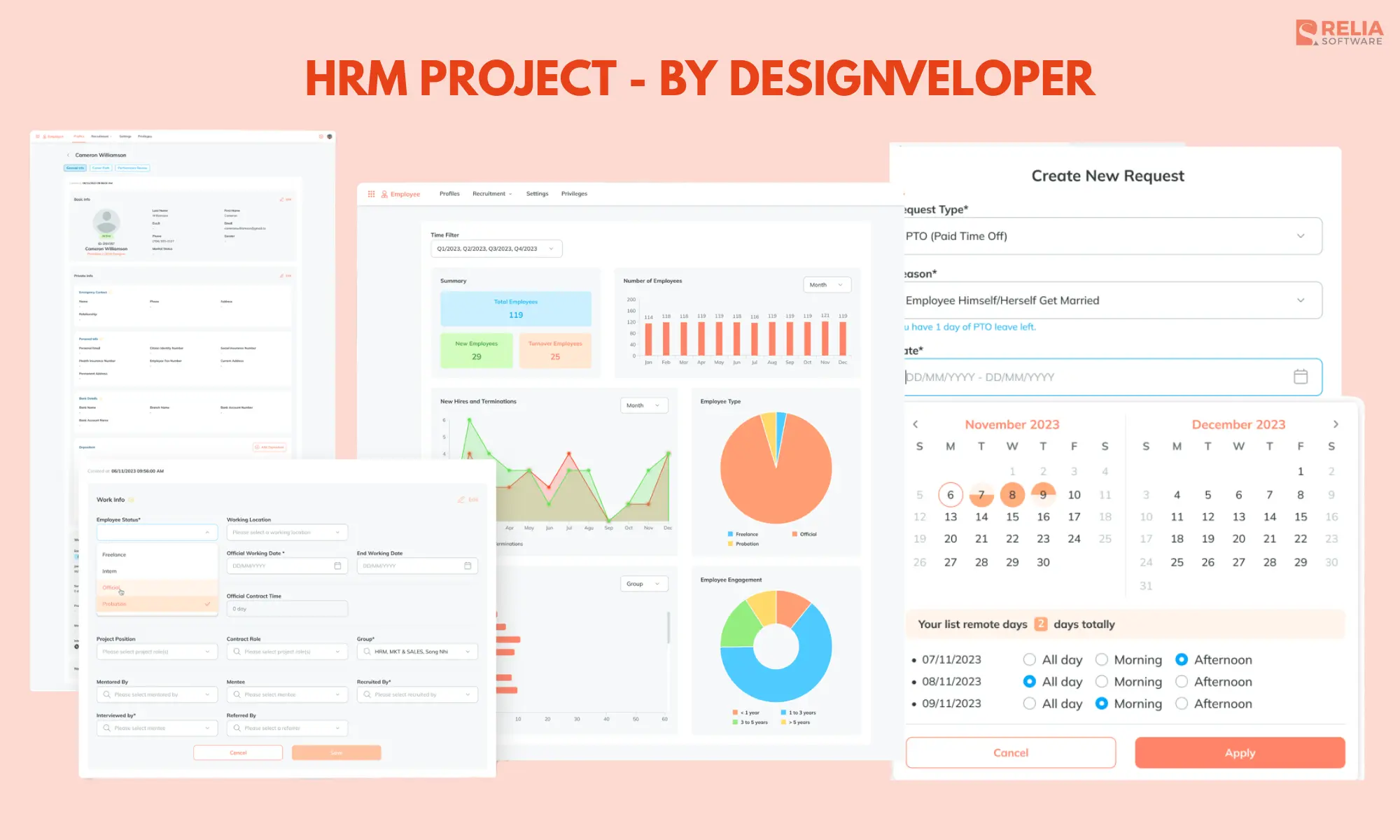This screenshot has width=1400, height=840.
Task: Open user avatar in profile window navbar
Action: coord(330,136)
